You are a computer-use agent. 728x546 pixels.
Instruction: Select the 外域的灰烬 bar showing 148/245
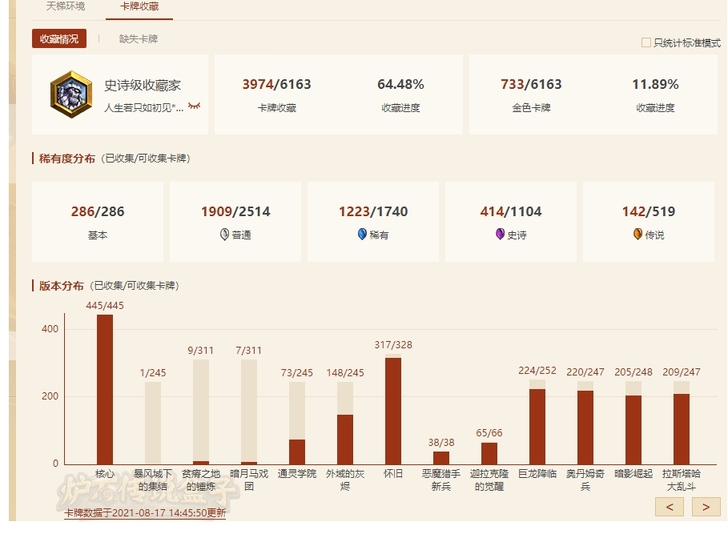[x=345, y=423]
